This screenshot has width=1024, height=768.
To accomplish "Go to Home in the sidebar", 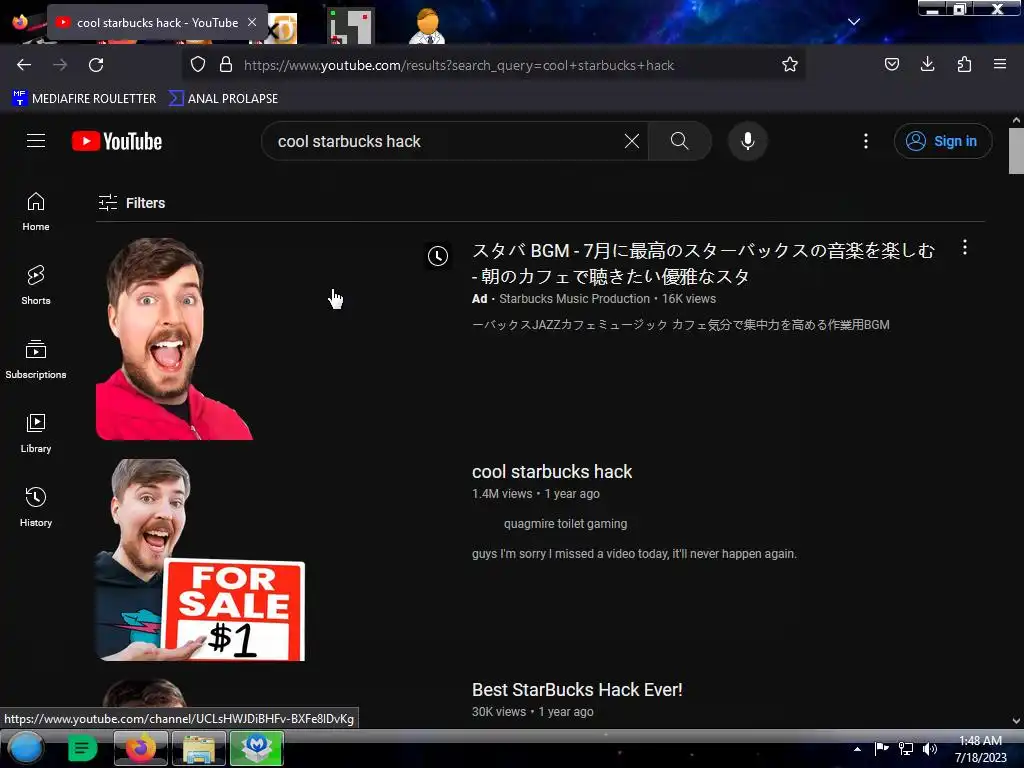I will click(36, 212).
